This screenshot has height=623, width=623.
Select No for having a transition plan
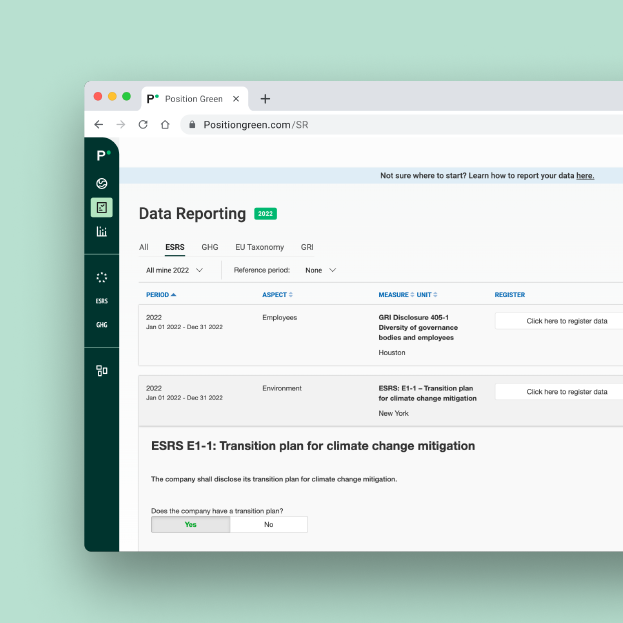point(268,524)
